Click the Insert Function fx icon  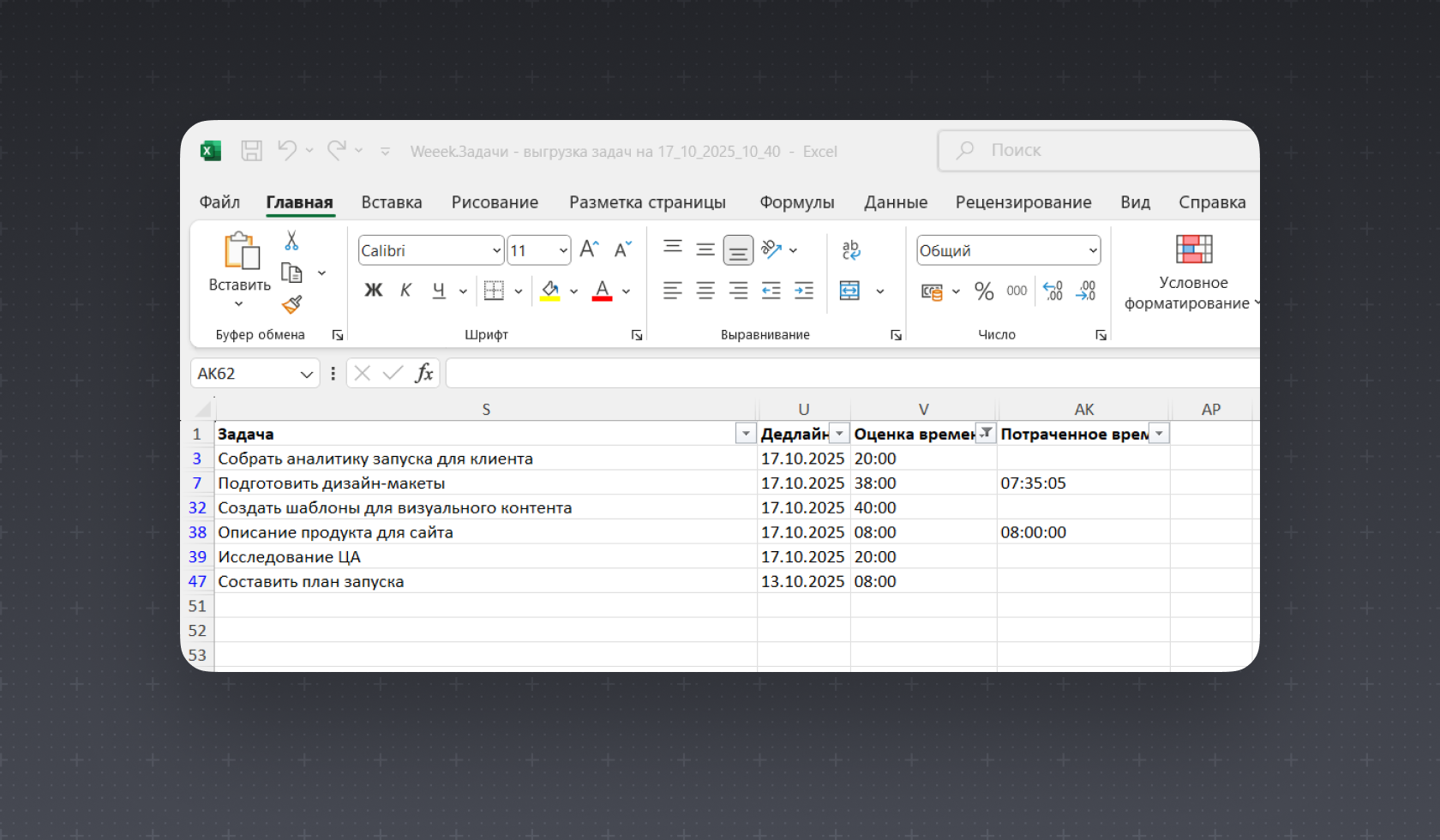423,373
